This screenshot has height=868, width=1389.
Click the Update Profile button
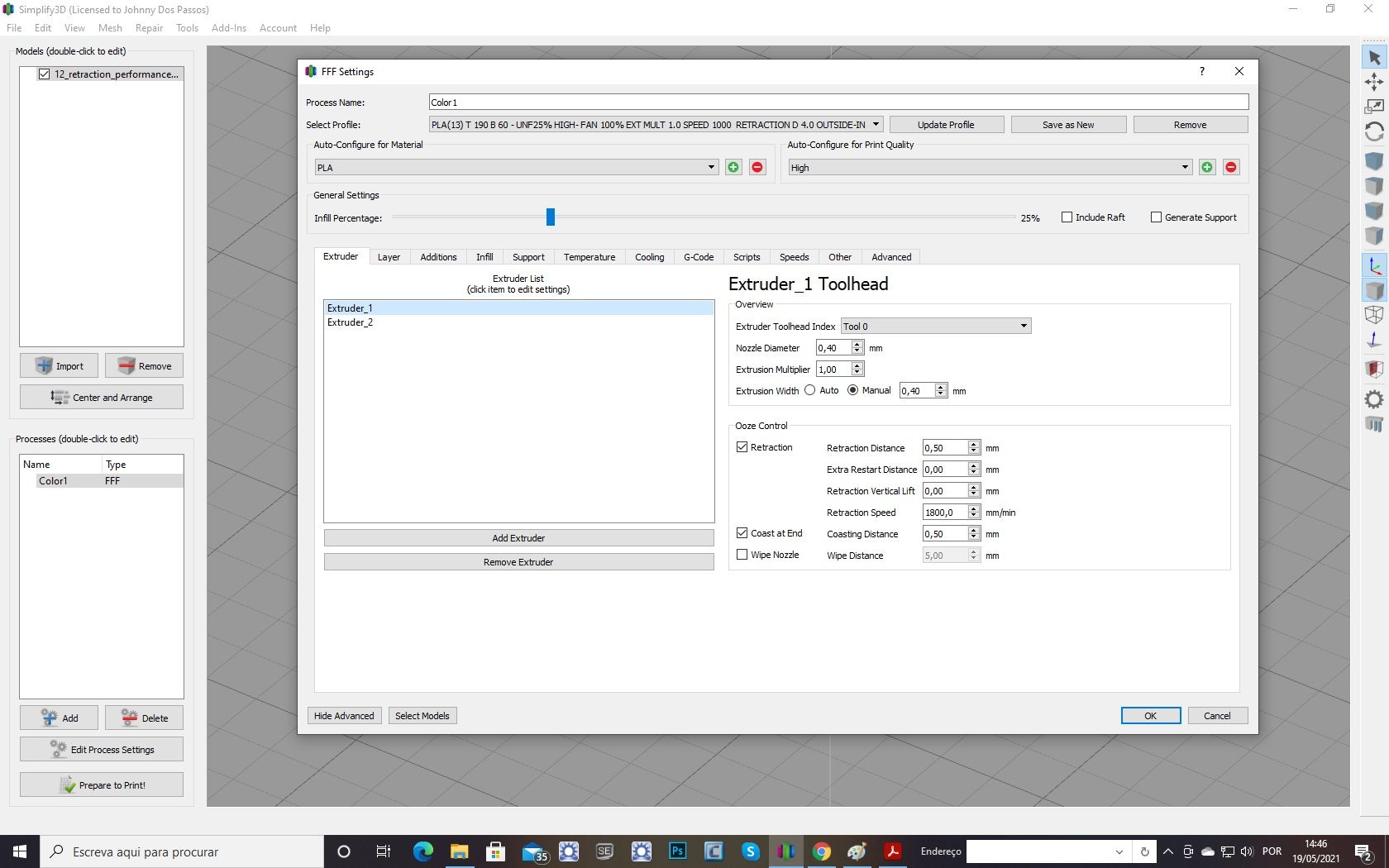click(x=946, y=125)
